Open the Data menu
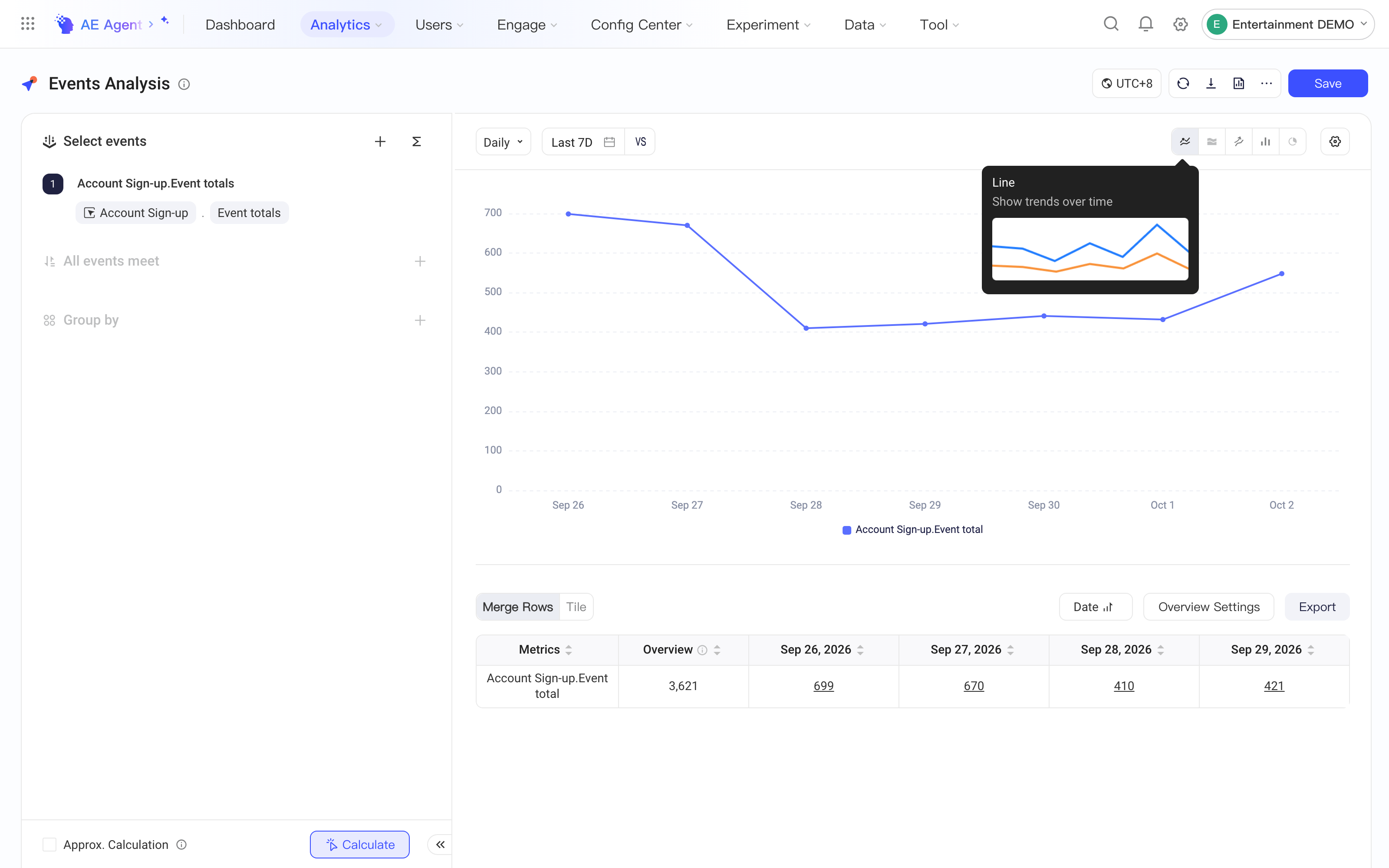Screen dimensions: 1389x868 tap(865, 24)
